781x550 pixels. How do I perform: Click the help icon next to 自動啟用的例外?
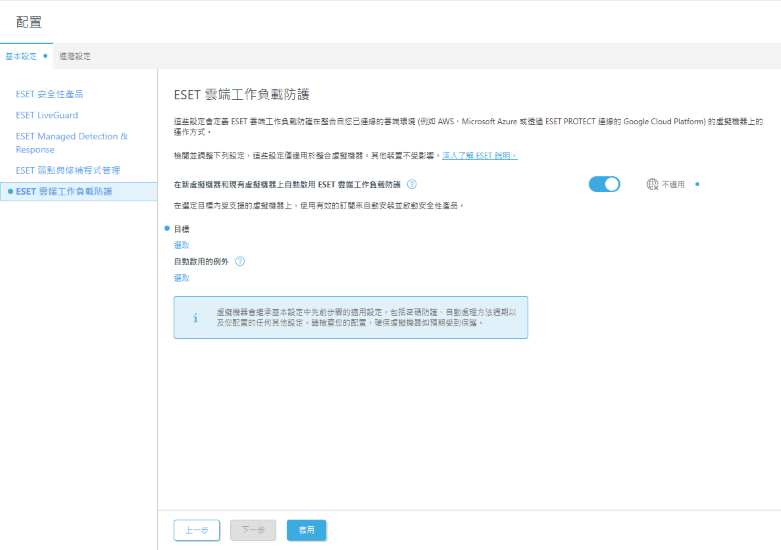coord(240,261)
